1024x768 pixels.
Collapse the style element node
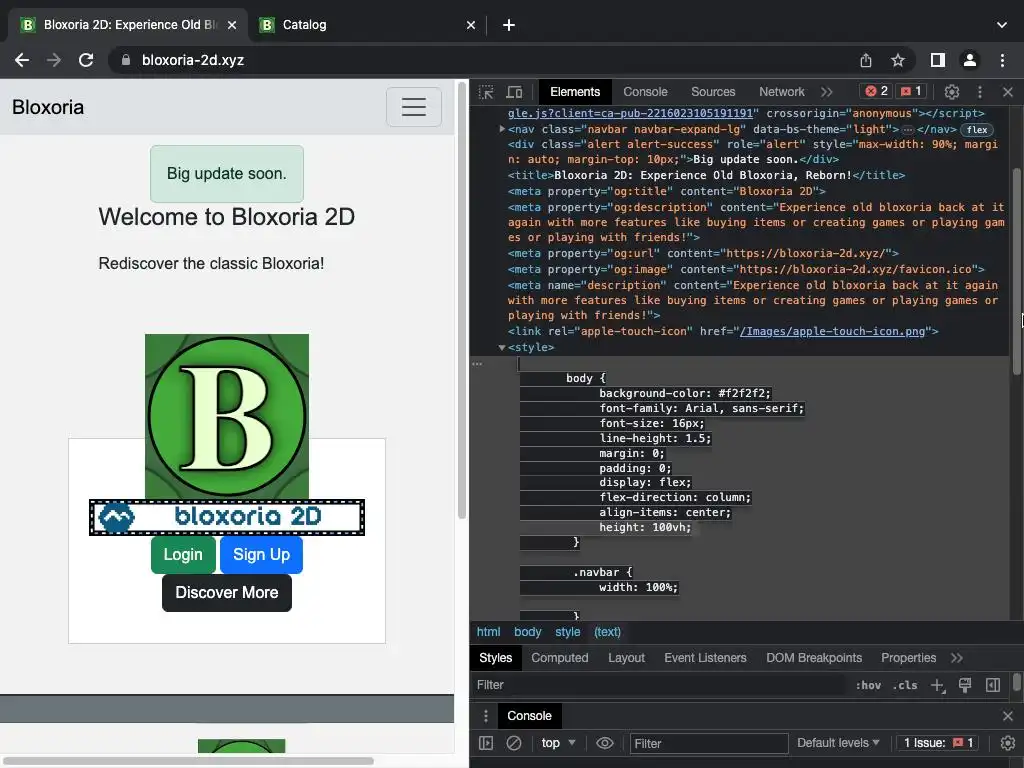[x=502, y=348]
